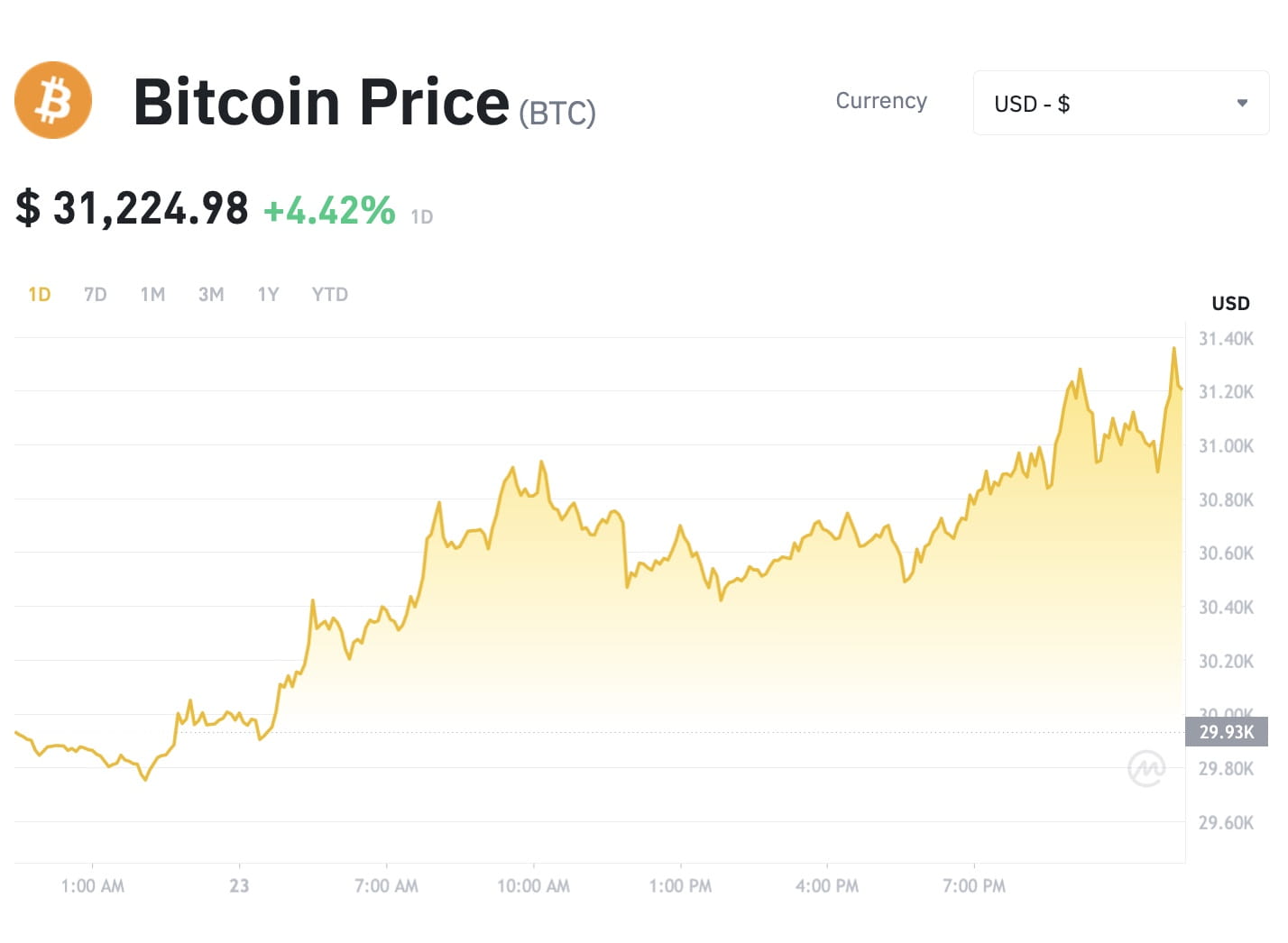Toggle the 1D time range selection
The width and height of the screenshot is (1288, 943).
pos(40,294)
